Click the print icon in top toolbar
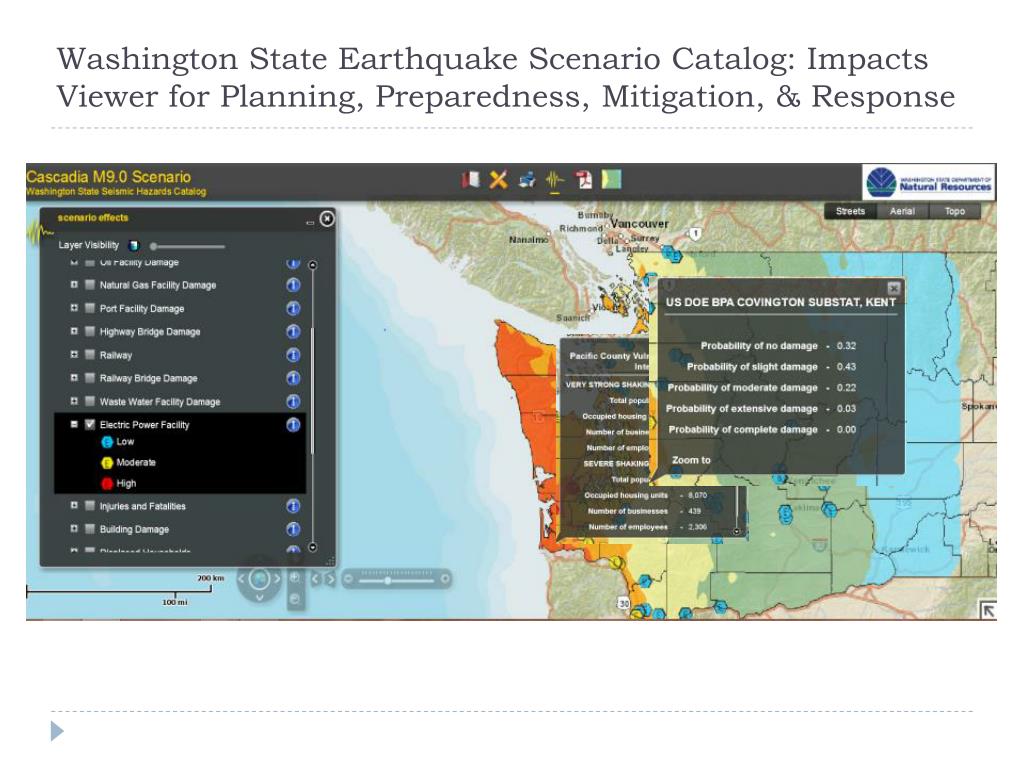The width and height of the screenshot is (1024, 768). [527, 179]
